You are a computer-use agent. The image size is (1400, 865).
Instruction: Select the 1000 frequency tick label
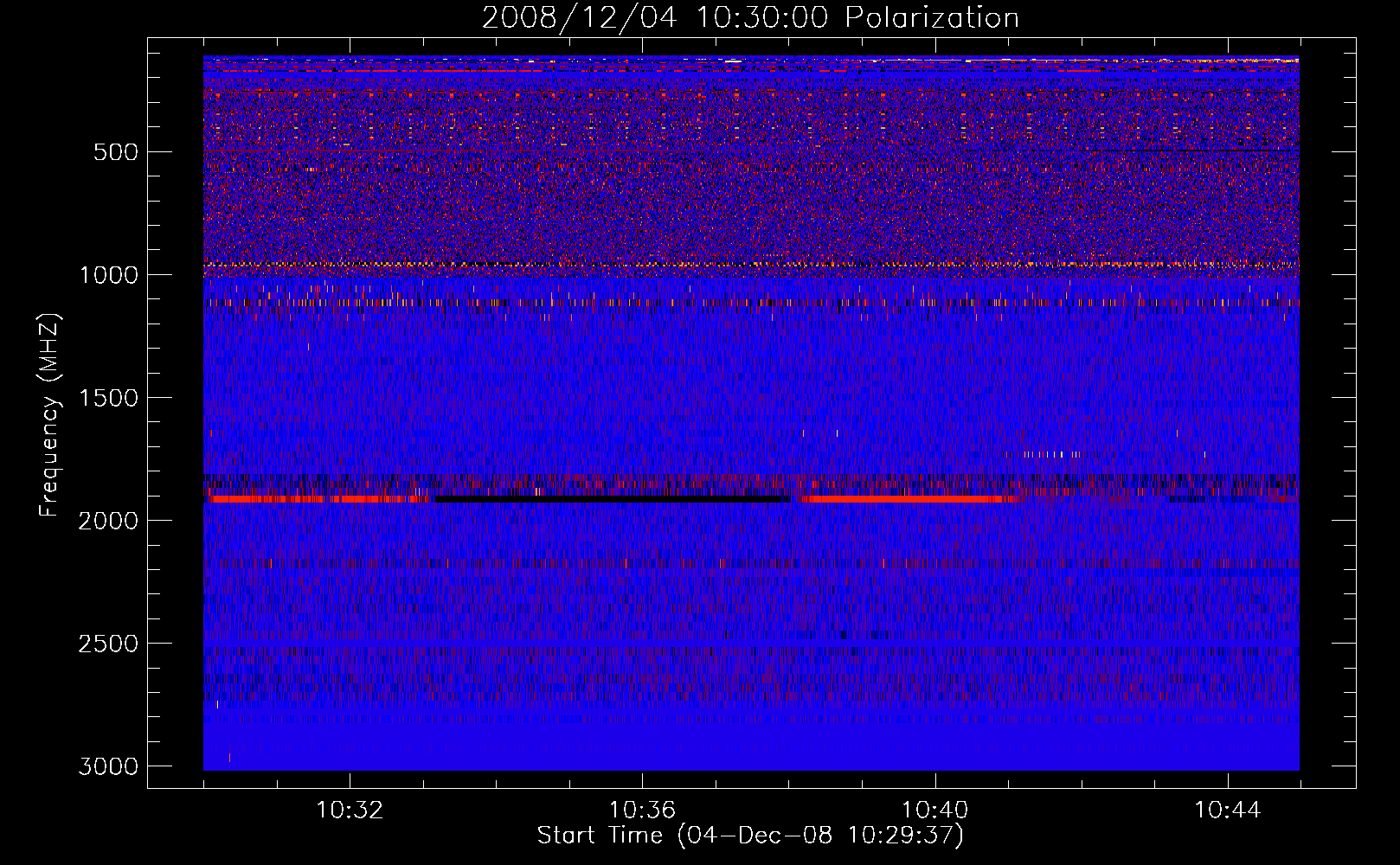point(109,275)
